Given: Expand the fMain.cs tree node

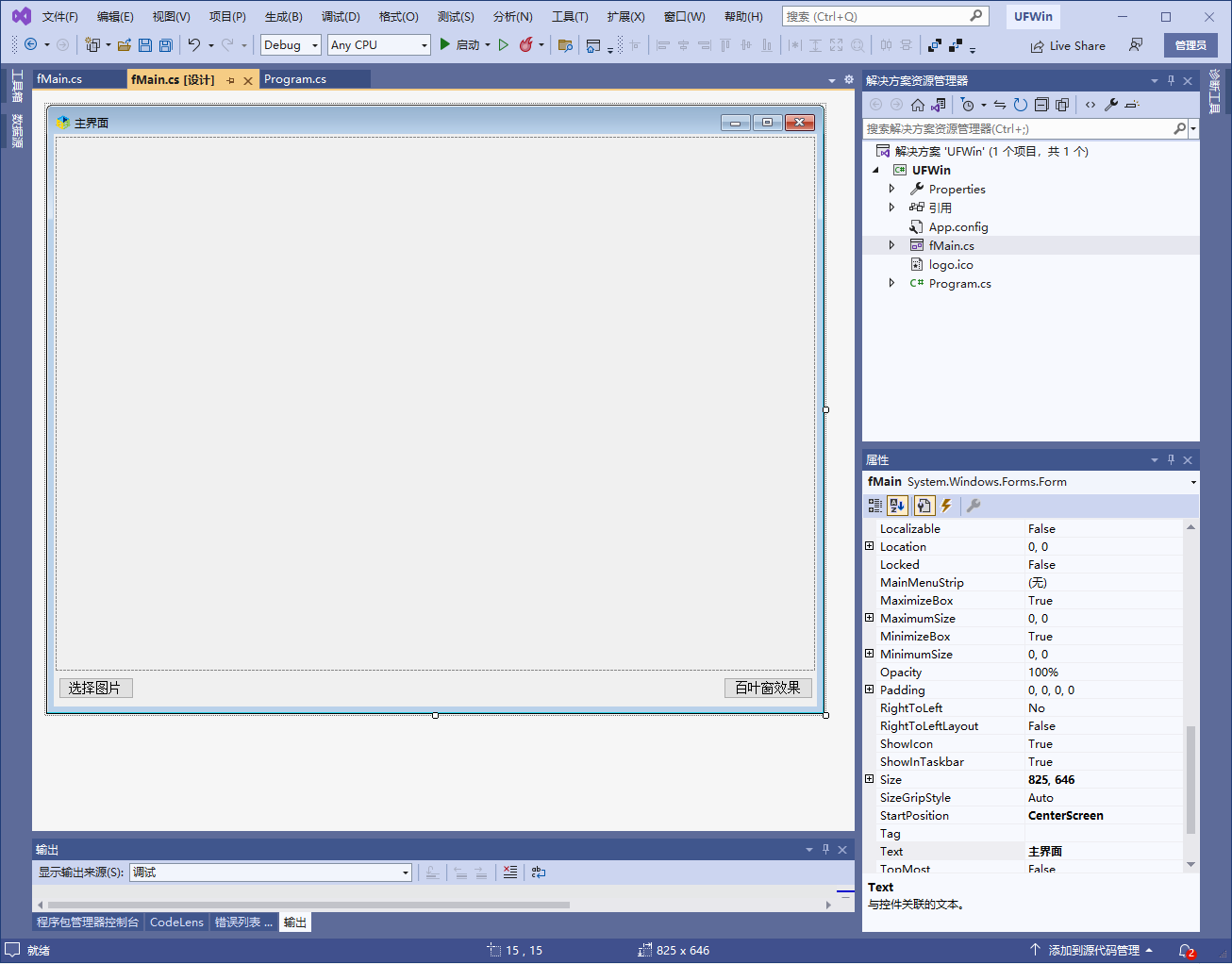Looking at the screenshot, I should coord(892,245).
